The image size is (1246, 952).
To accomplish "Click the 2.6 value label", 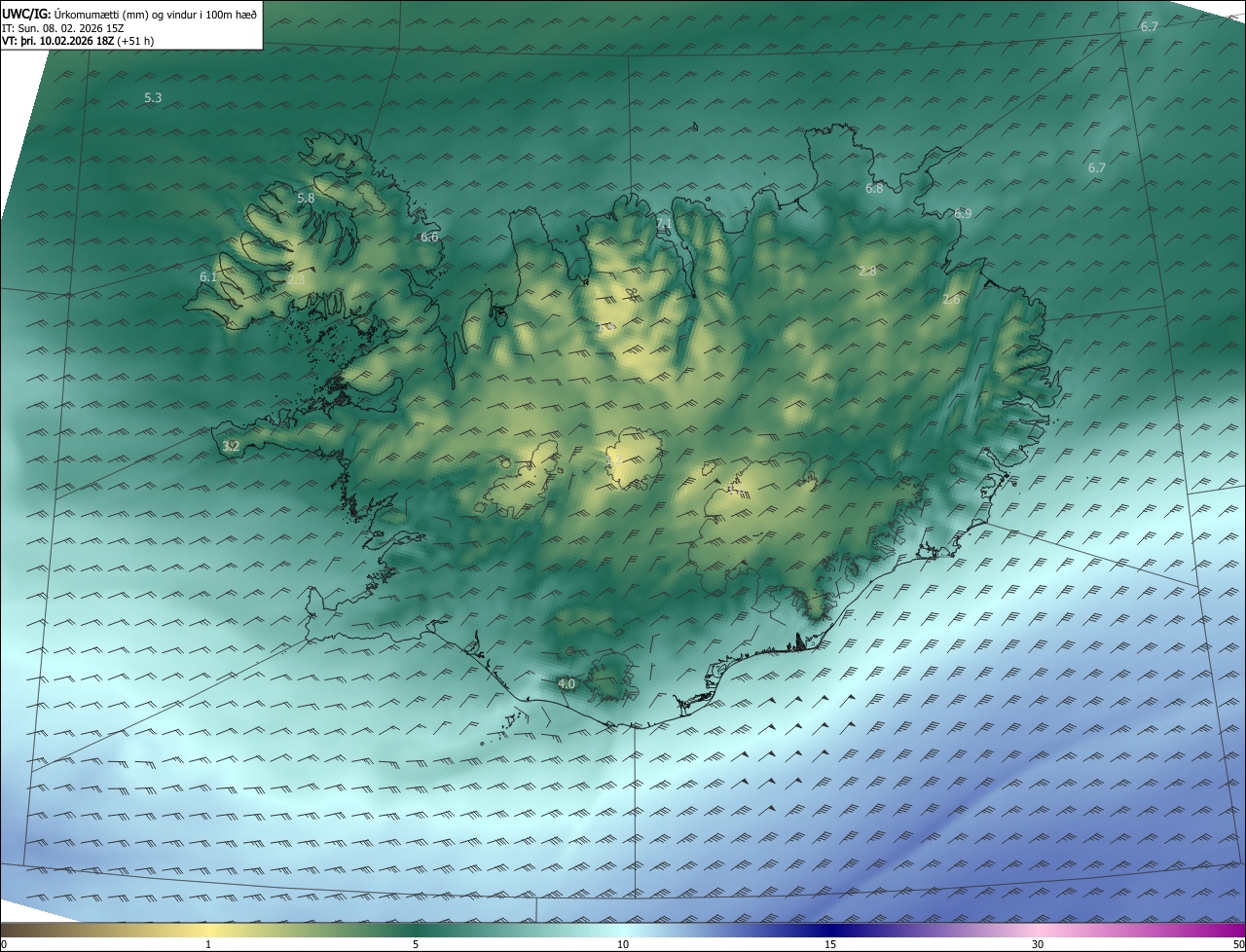I will 951,300.
